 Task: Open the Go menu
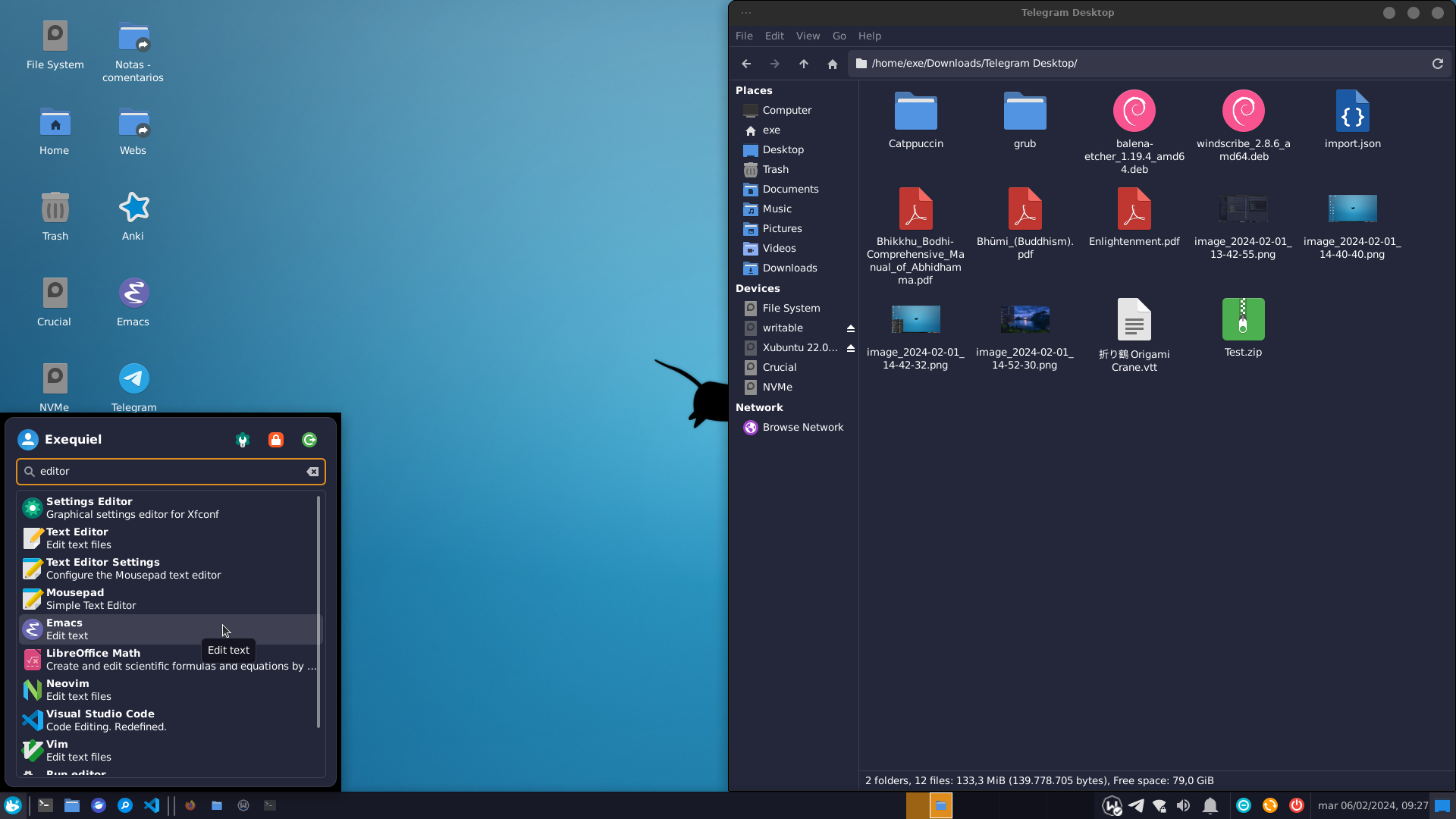[839, 36]
